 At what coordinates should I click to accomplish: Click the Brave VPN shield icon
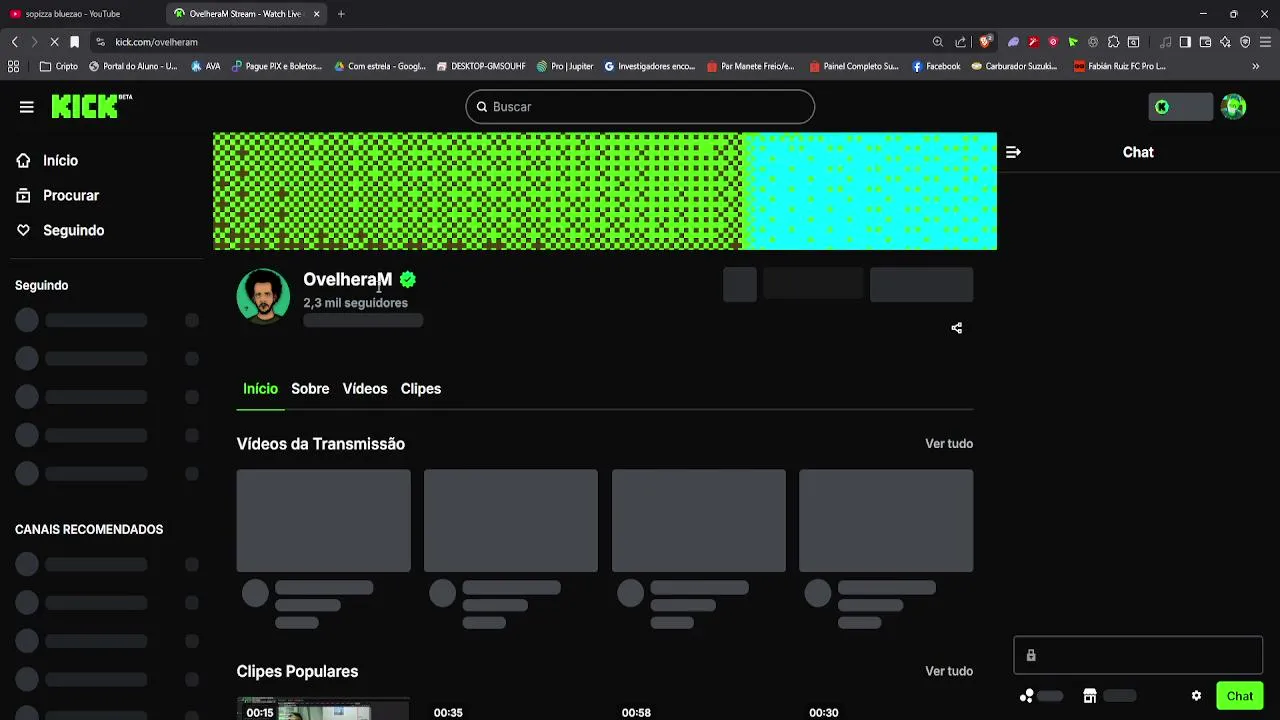1245,42
